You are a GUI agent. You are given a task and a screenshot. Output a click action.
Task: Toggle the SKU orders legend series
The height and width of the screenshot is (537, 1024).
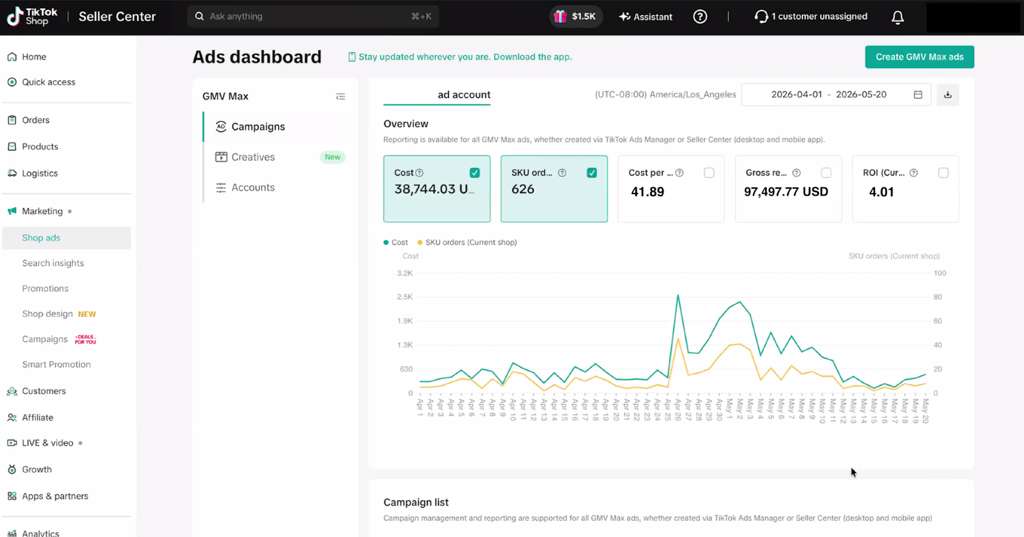(467, 242)
